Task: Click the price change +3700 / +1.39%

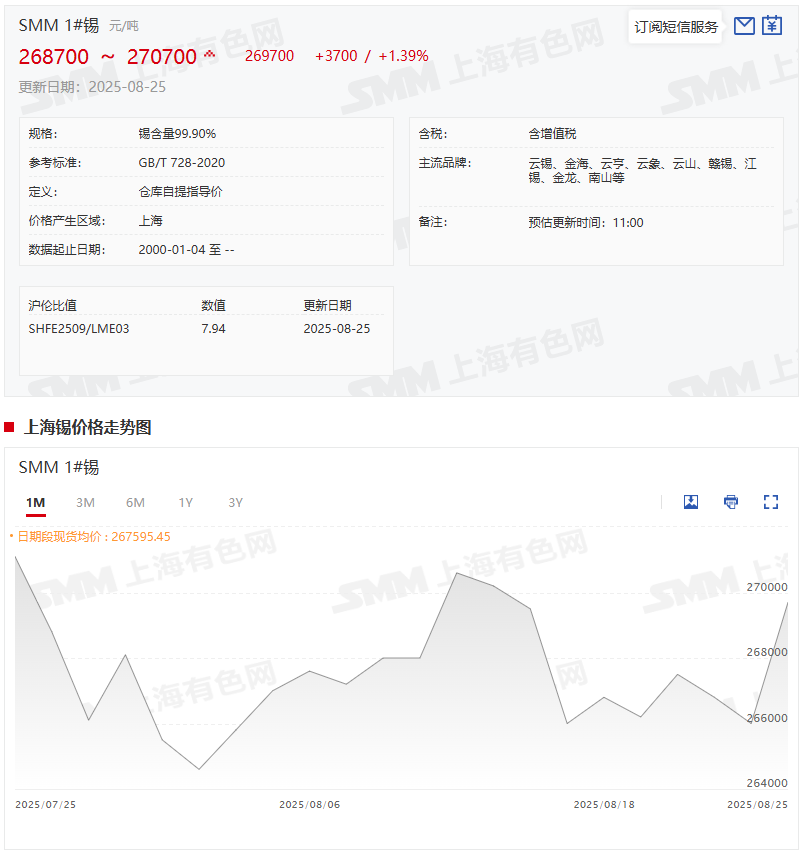Action: click(x=371, y=56)
